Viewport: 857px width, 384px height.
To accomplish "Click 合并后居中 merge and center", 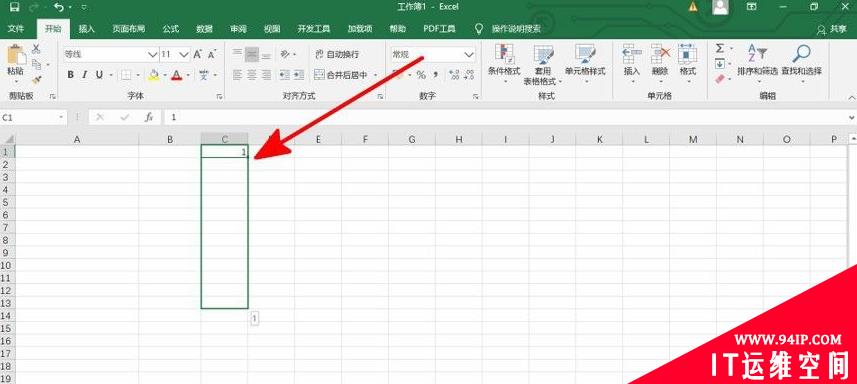I will tap(342, 75).
